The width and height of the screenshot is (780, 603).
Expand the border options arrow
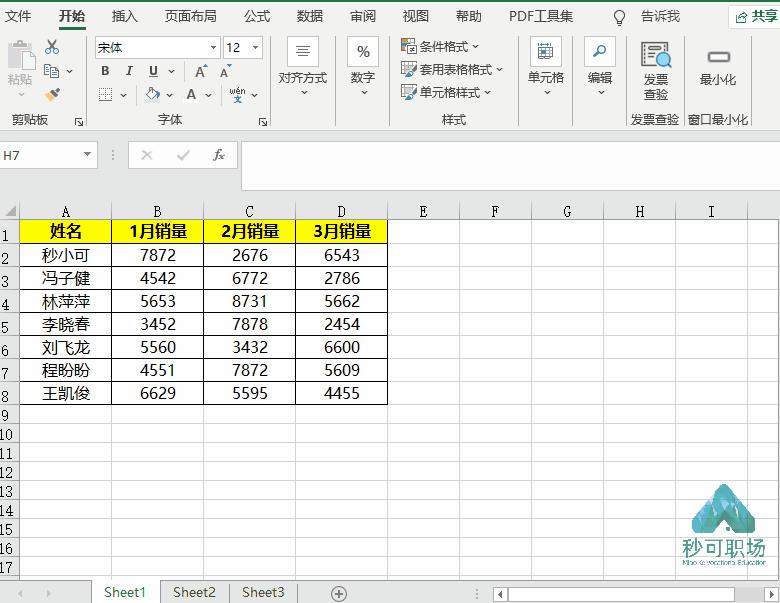[x=123, y=95]
